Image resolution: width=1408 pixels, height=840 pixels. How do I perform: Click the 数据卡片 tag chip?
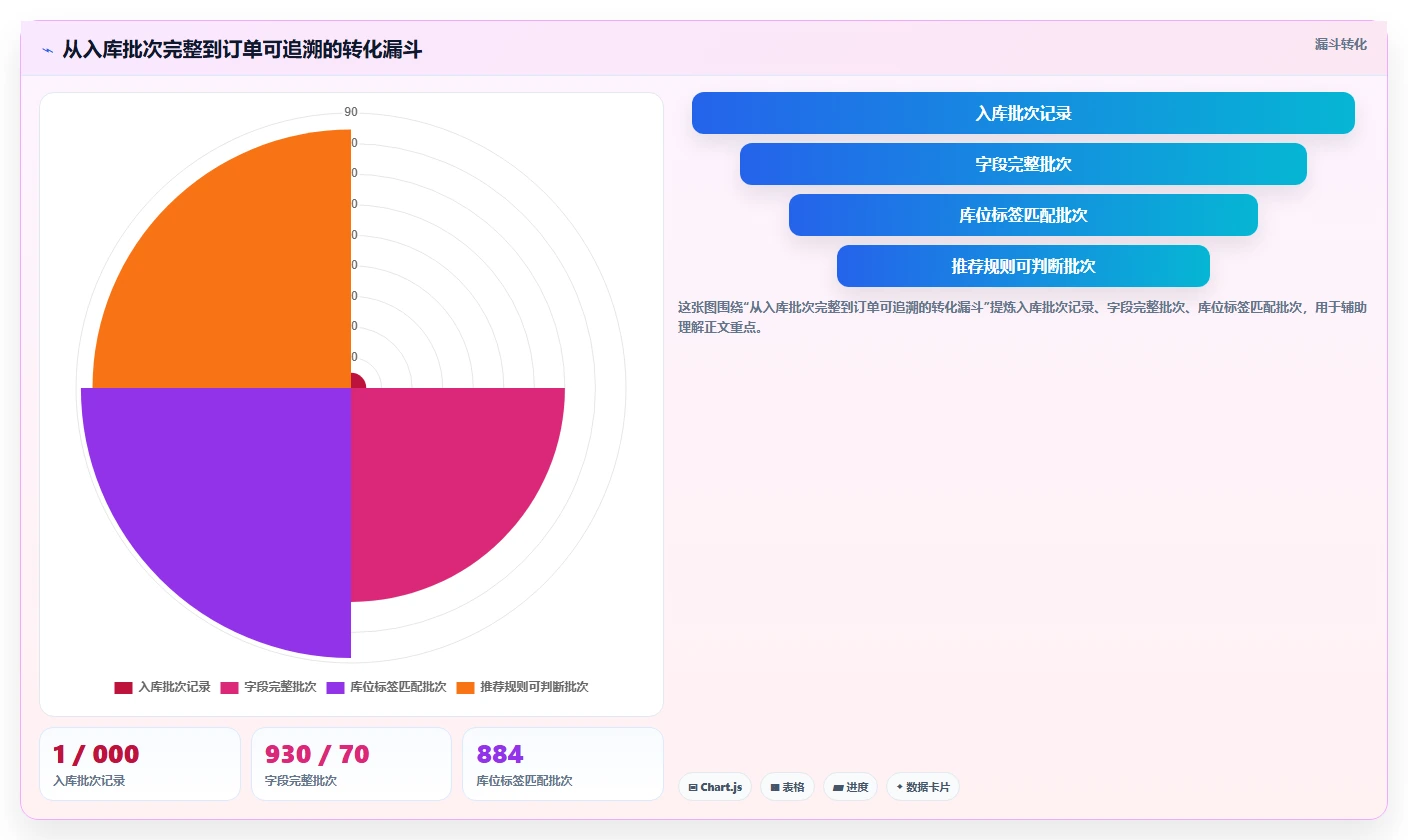tap(923, 787)
